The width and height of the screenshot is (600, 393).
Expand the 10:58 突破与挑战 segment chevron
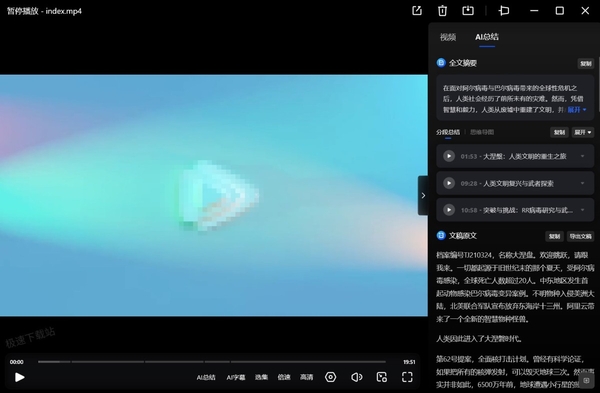point(582,210)
